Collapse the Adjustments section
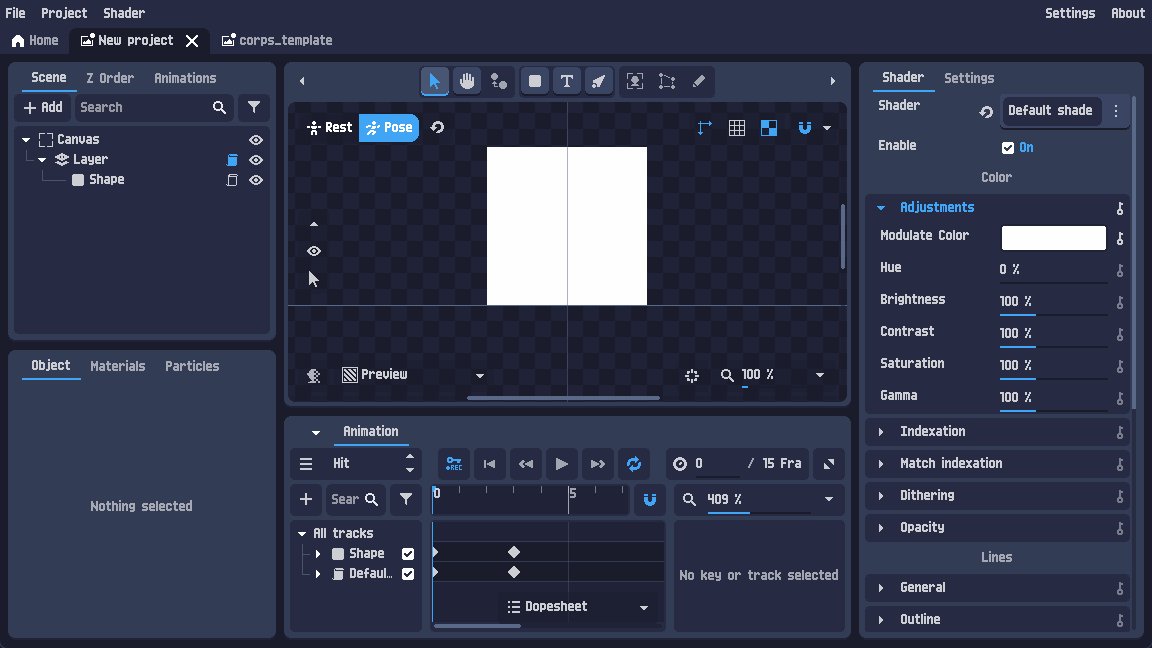Viewport: 1152px width, 648px height. 880,208
